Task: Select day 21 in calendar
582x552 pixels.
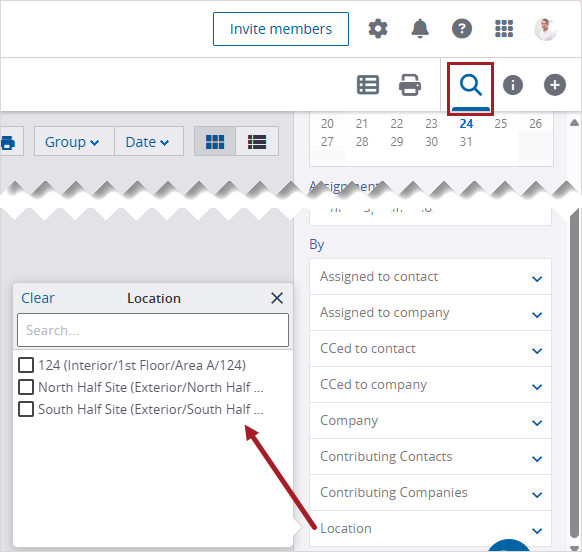Action: point(362,124)
